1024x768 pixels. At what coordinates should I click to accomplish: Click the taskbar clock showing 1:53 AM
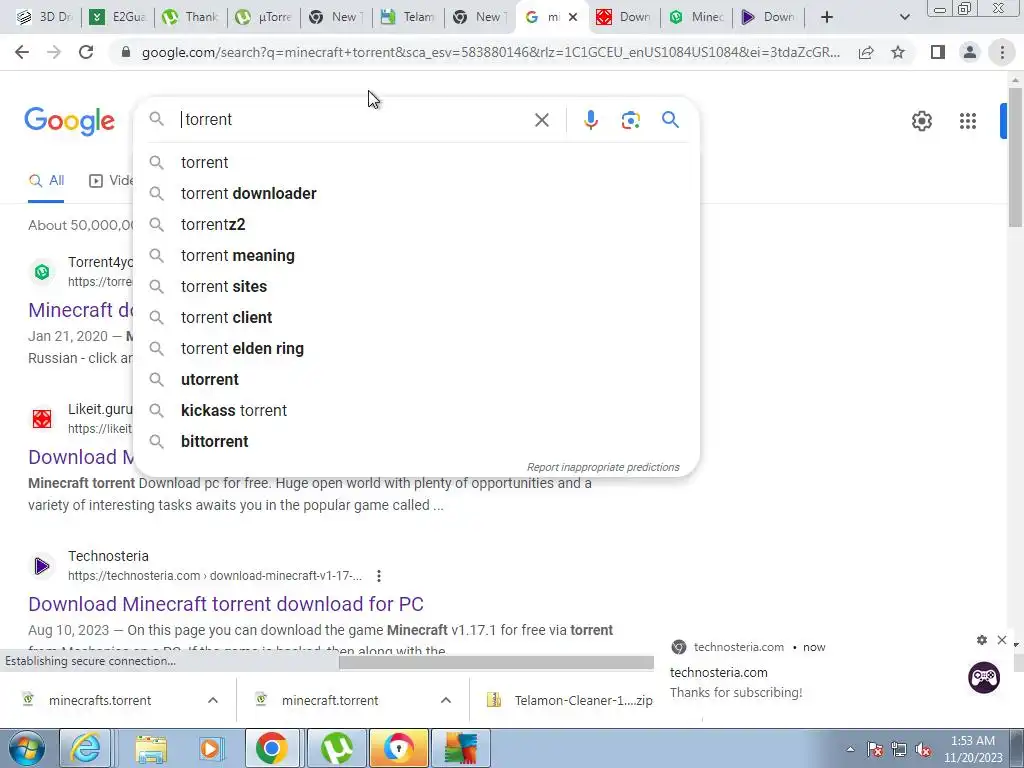tap(973, 749)
